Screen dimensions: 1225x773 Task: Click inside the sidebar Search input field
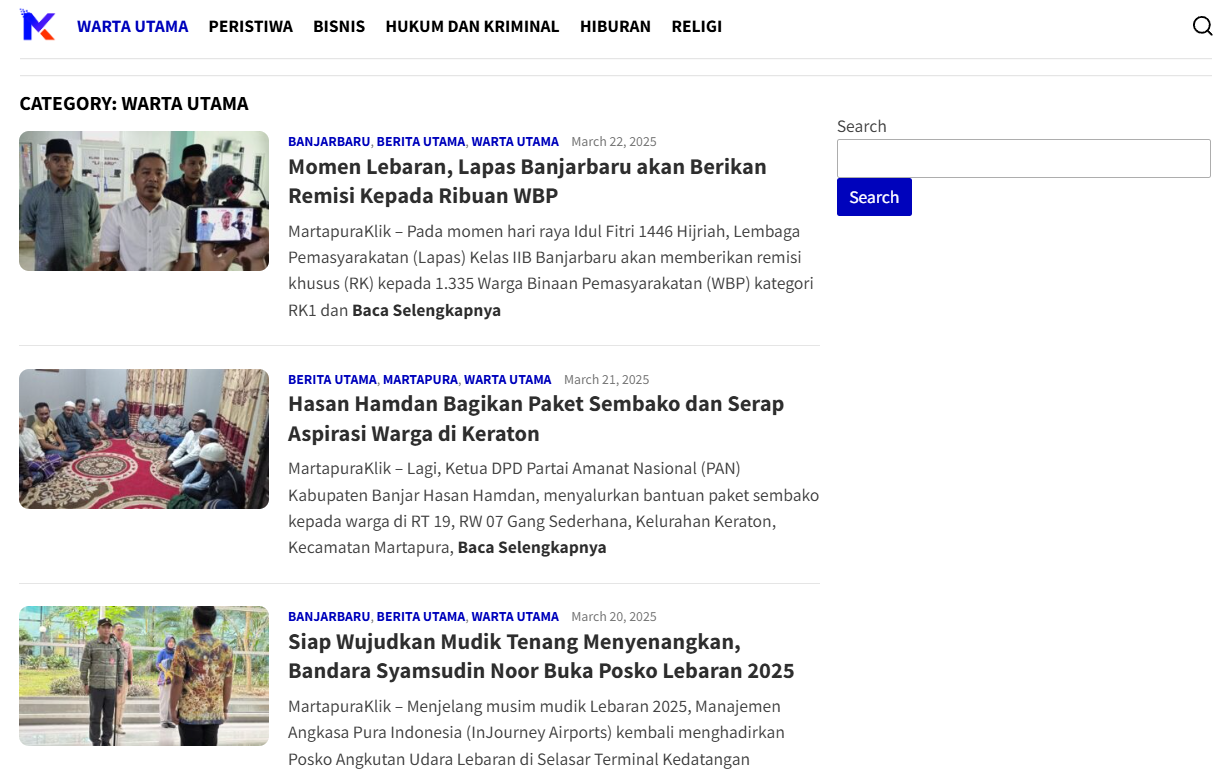tap(1023, 158)
